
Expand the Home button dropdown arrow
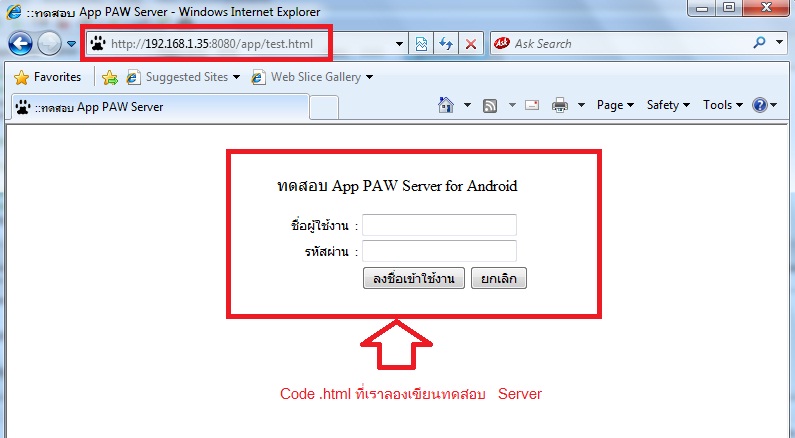click(x=467, y=105)
